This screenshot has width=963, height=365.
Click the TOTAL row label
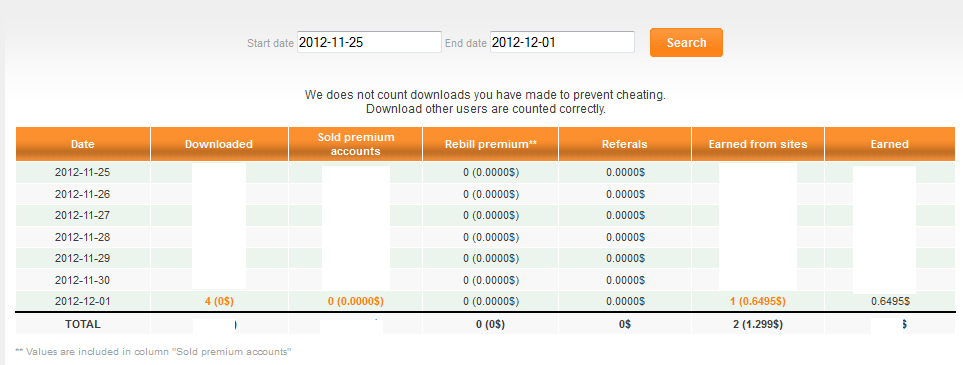82,324
